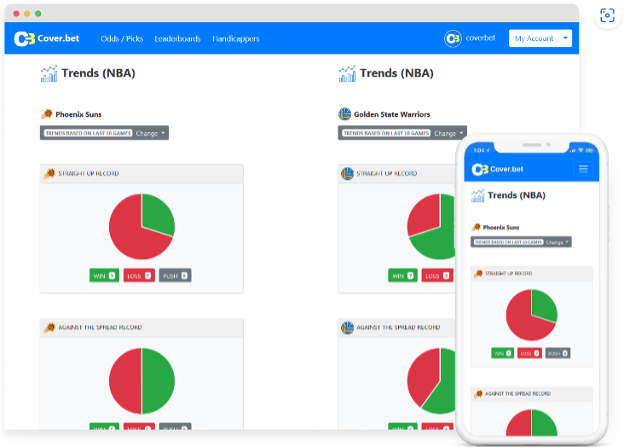624x448 pixels.
Task: Open Change dropdown in mobile Phoenix Suns view
Action: click(557, 242)
